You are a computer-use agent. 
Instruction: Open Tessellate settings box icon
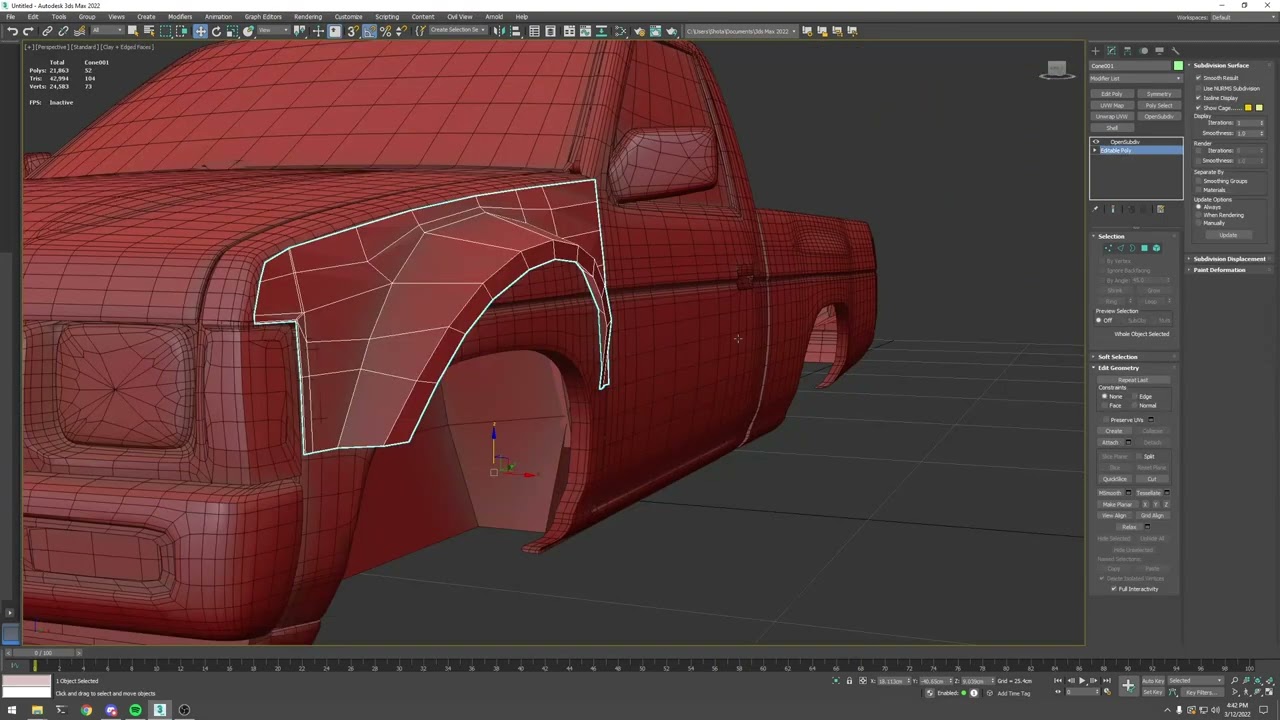(1167, 493)
